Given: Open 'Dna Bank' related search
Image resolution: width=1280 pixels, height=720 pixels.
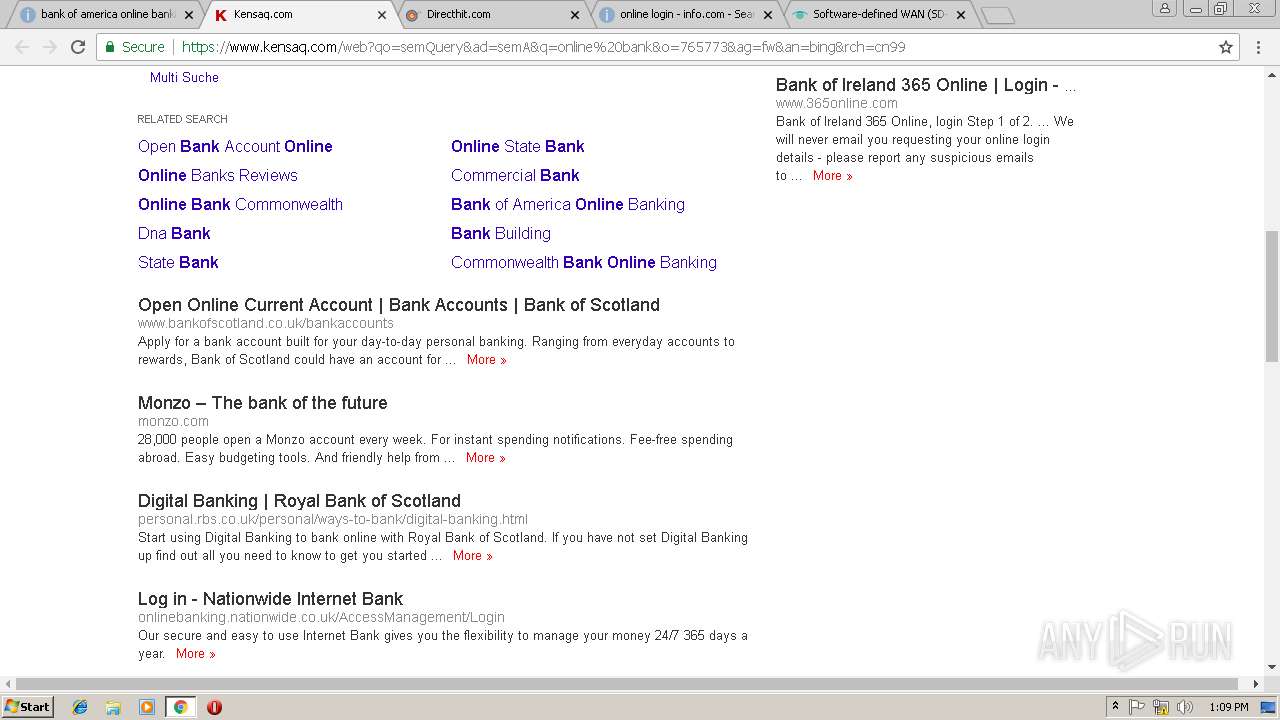Looking at the screenshot, I should click(x=174, y=233).
